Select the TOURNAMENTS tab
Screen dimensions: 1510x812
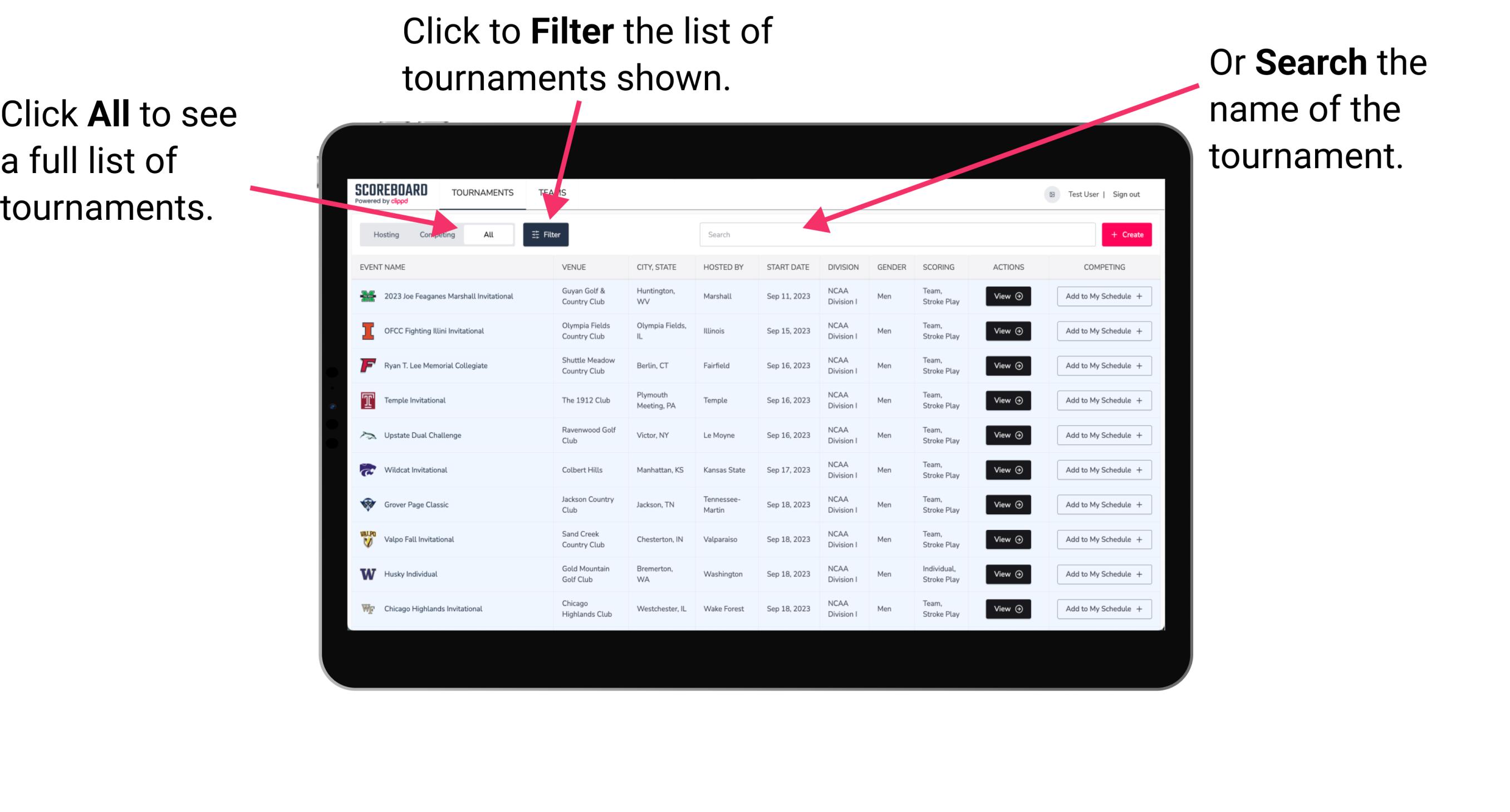pyautogui.click(x=485, y=192)
